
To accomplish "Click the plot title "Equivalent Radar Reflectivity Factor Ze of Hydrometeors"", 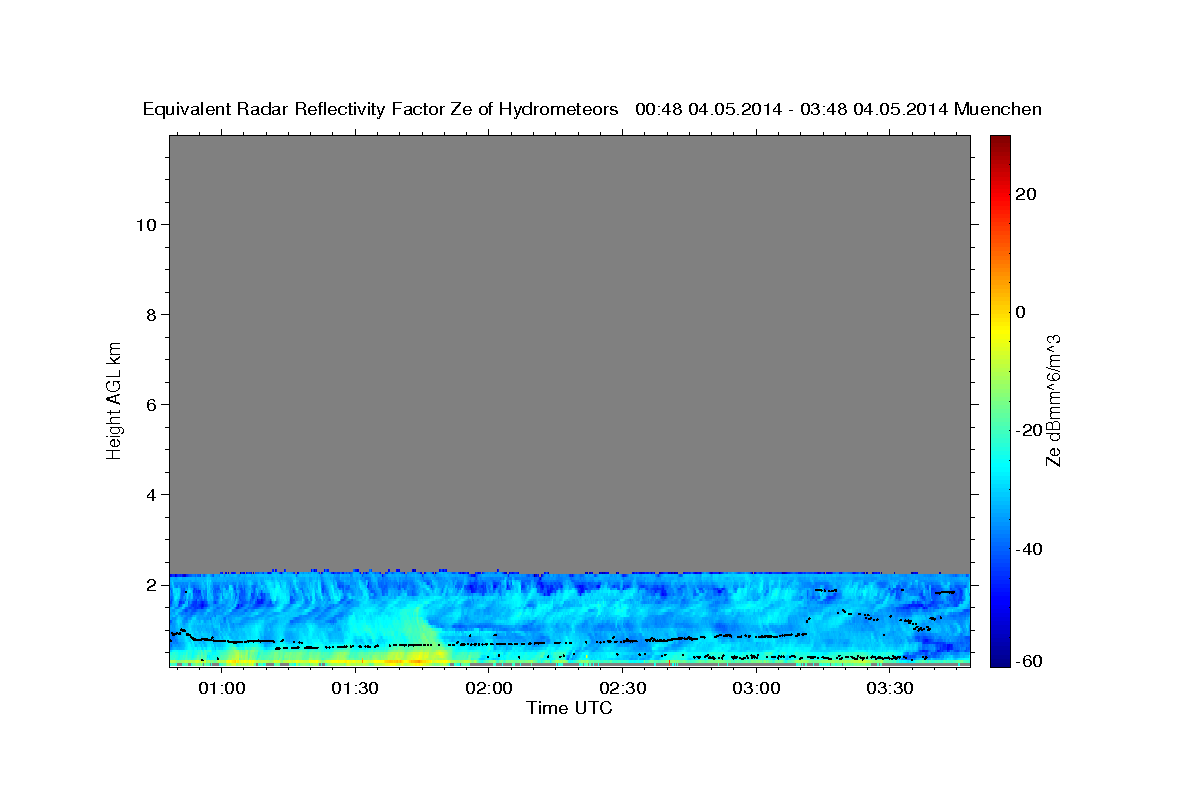I will [380, 110].
